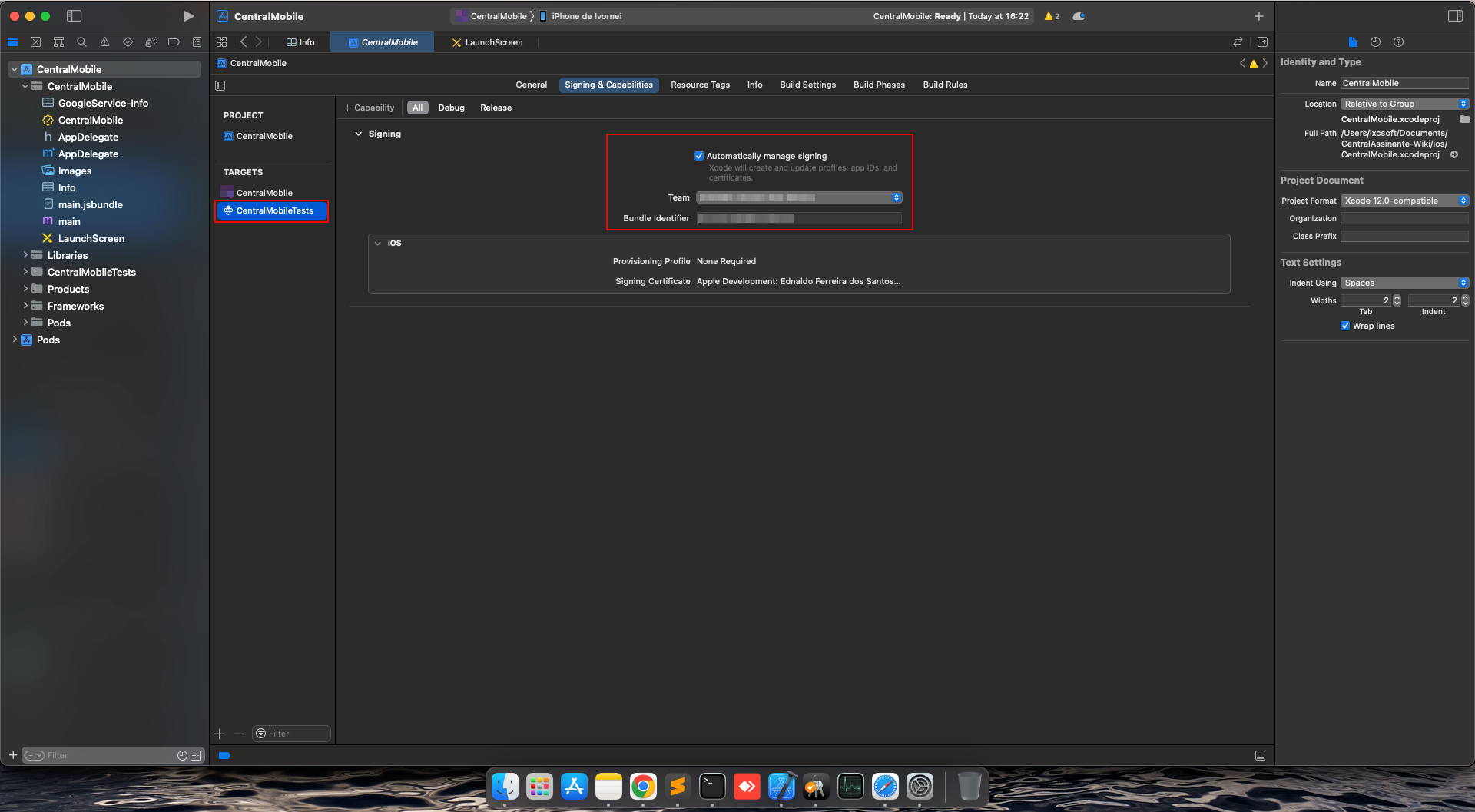The height and width of the screenshot is (812, 1475).
Task: Add a new target with plus
Action: pyautogui.click(x=220, y=734)
